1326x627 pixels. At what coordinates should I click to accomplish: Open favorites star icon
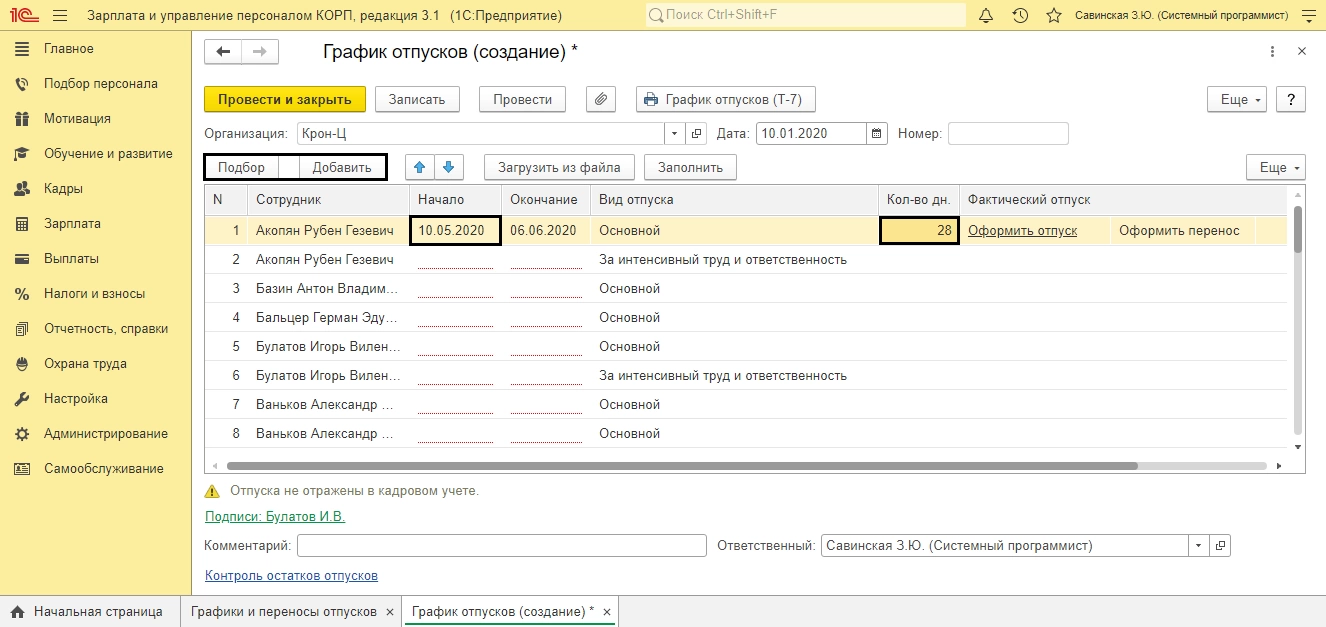(1053, 16)
